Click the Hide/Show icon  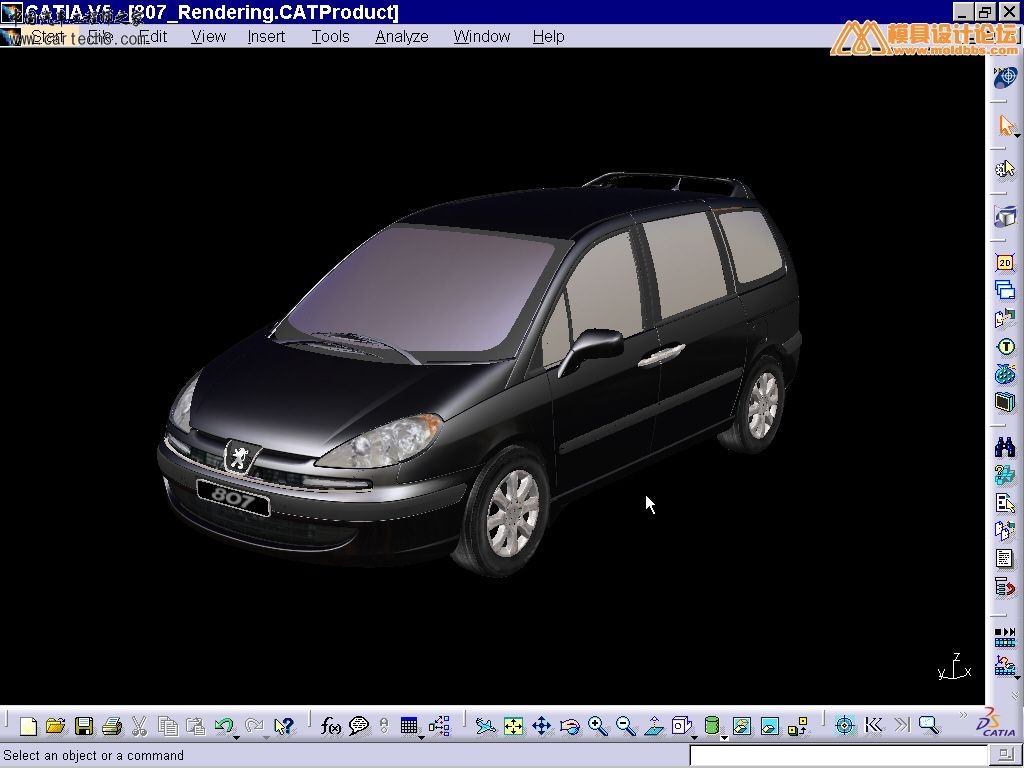click(x=742, y=726)
